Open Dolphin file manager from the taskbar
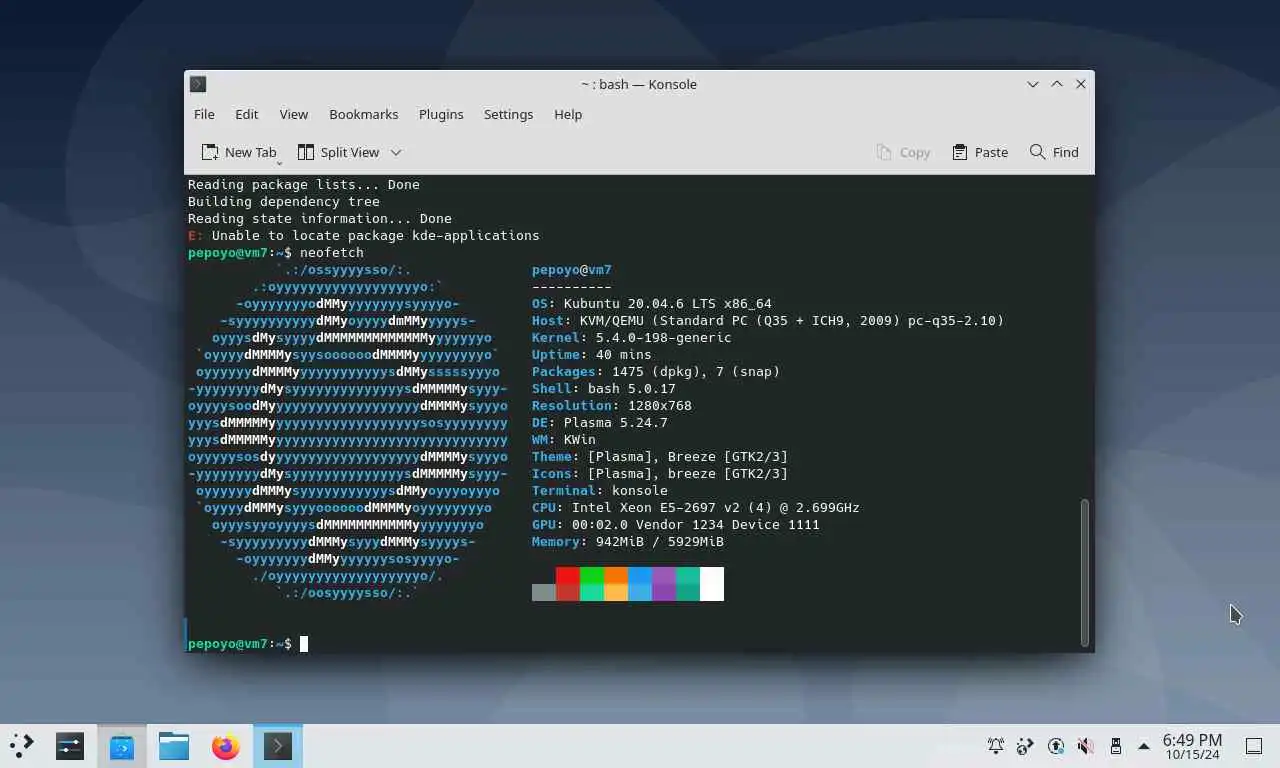 pyautogui.click(x=174, y=746)
